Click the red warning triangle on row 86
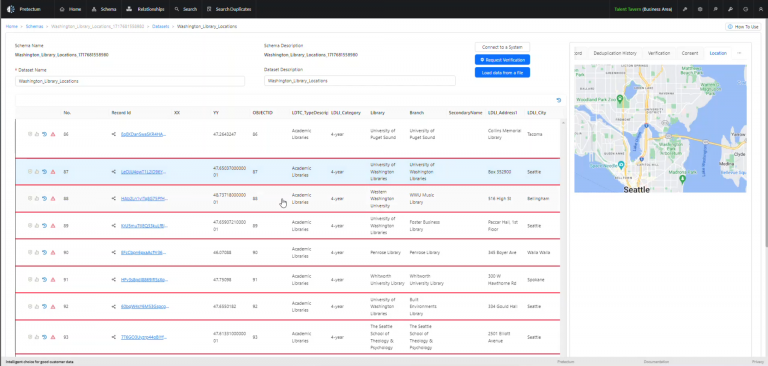 53,134
